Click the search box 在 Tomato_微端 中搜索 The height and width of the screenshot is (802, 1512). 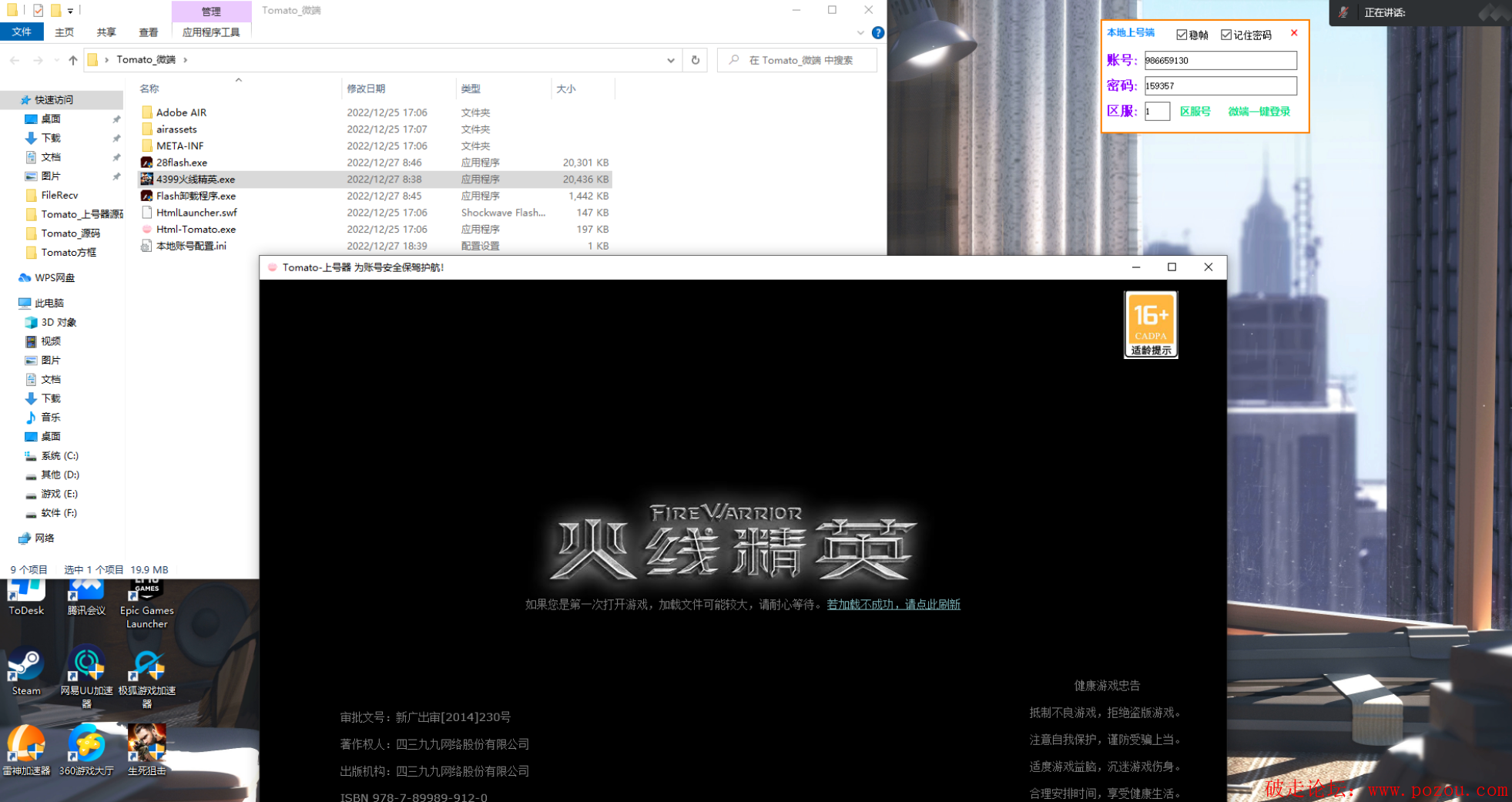click(x=797, y=60)
